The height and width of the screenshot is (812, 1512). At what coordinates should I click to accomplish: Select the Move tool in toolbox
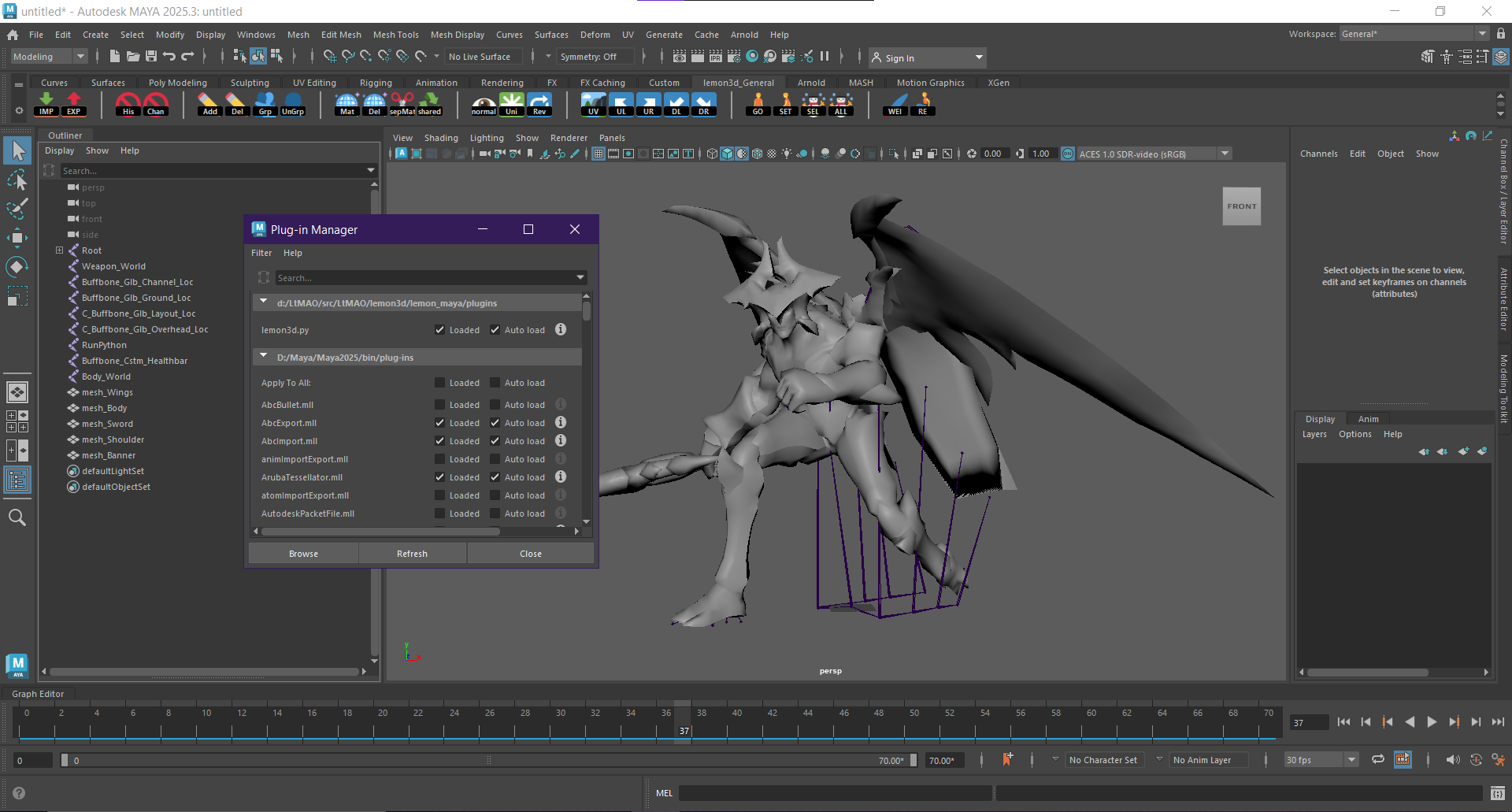pos(17,237)
